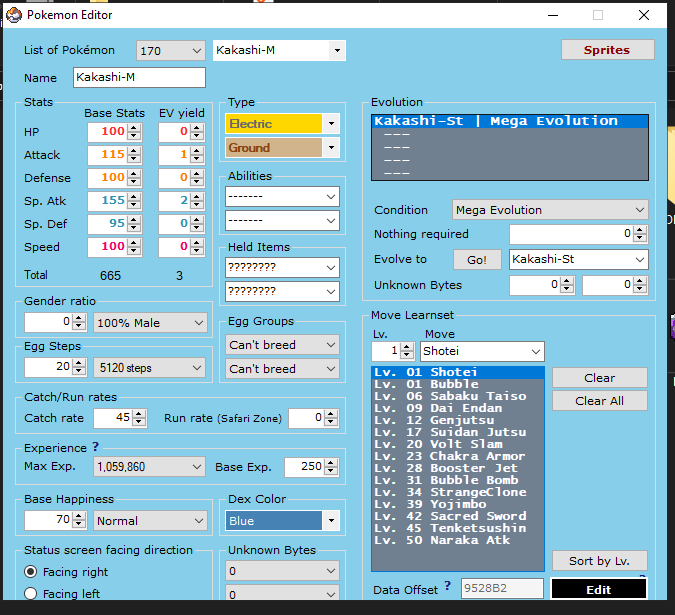Increase the Catch rate value
The image size is (675, 615).
point(140,413)
